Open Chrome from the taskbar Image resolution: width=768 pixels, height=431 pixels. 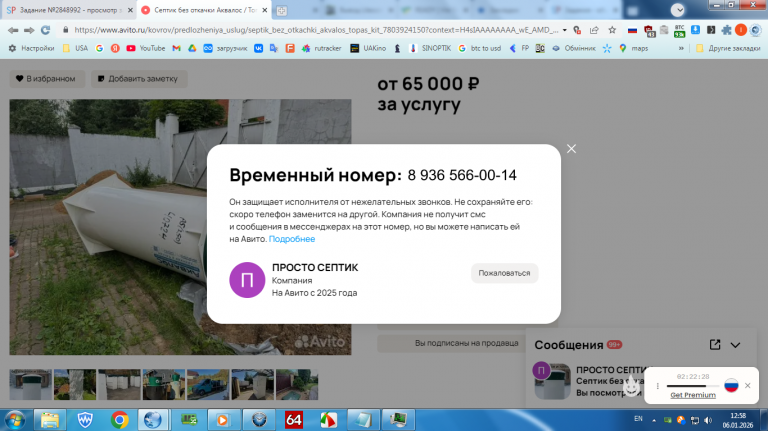point(120,420)
